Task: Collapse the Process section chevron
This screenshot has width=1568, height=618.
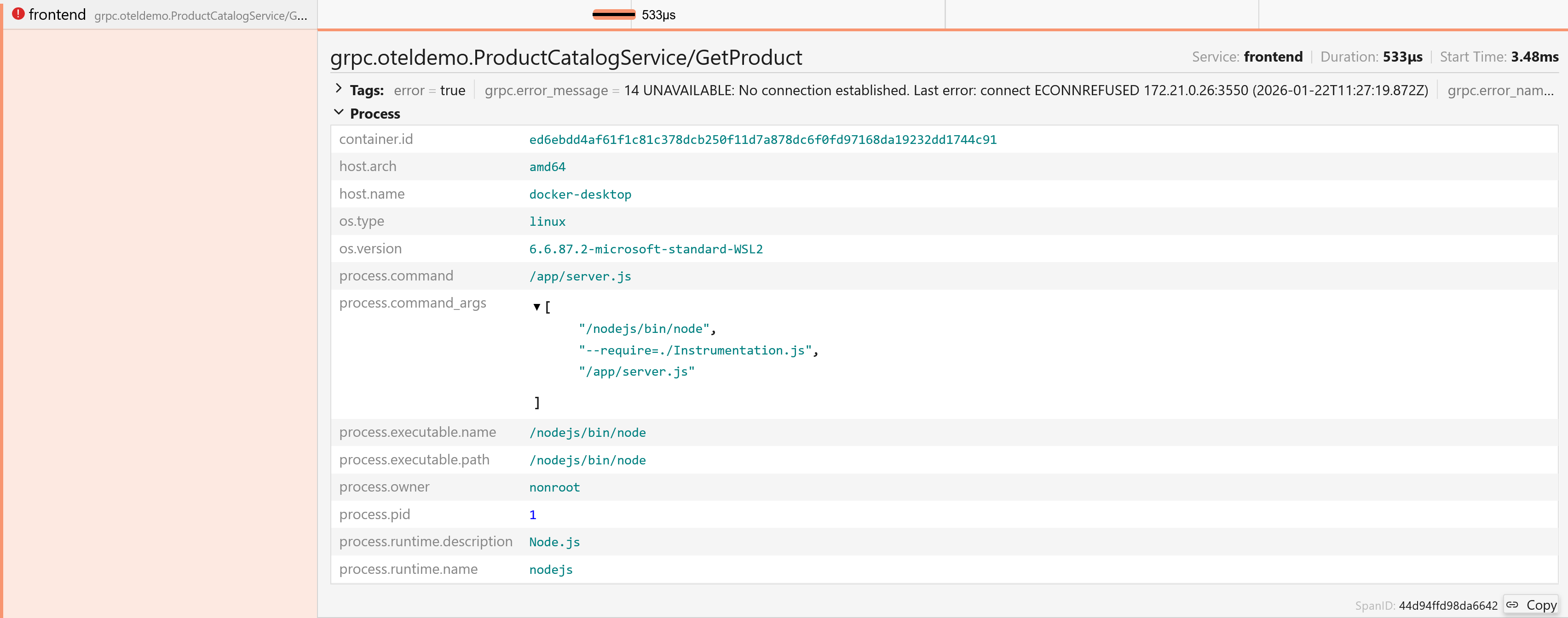Action: click(x=339, y=113)
